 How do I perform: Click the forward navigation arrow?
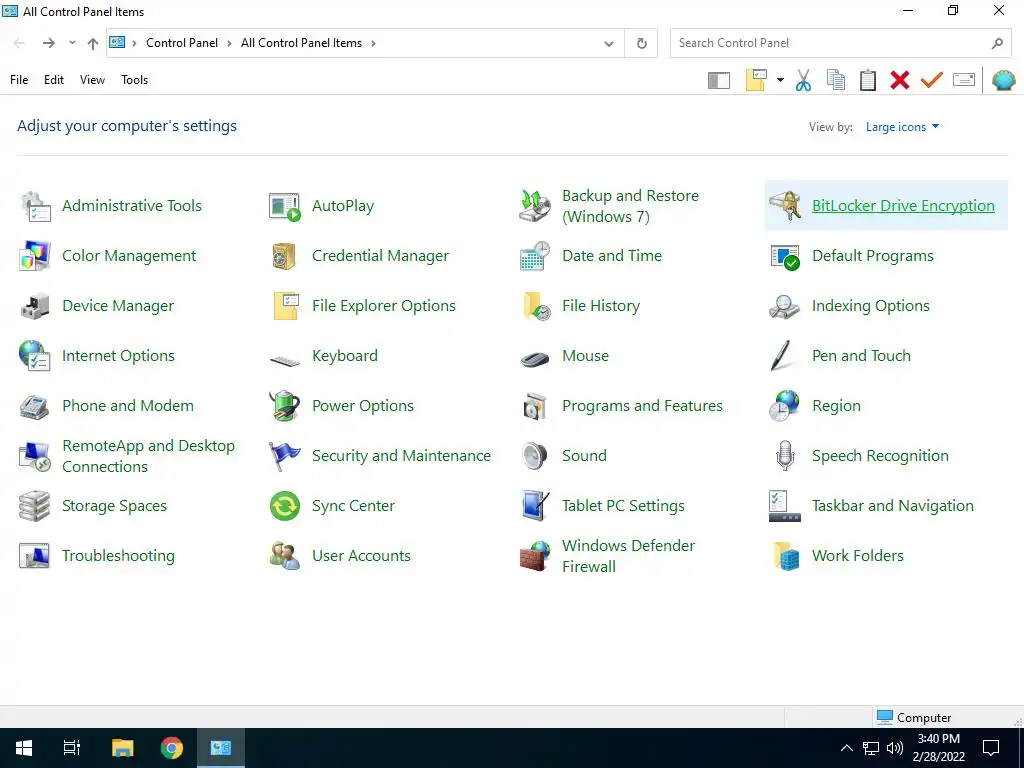(48, 43)
